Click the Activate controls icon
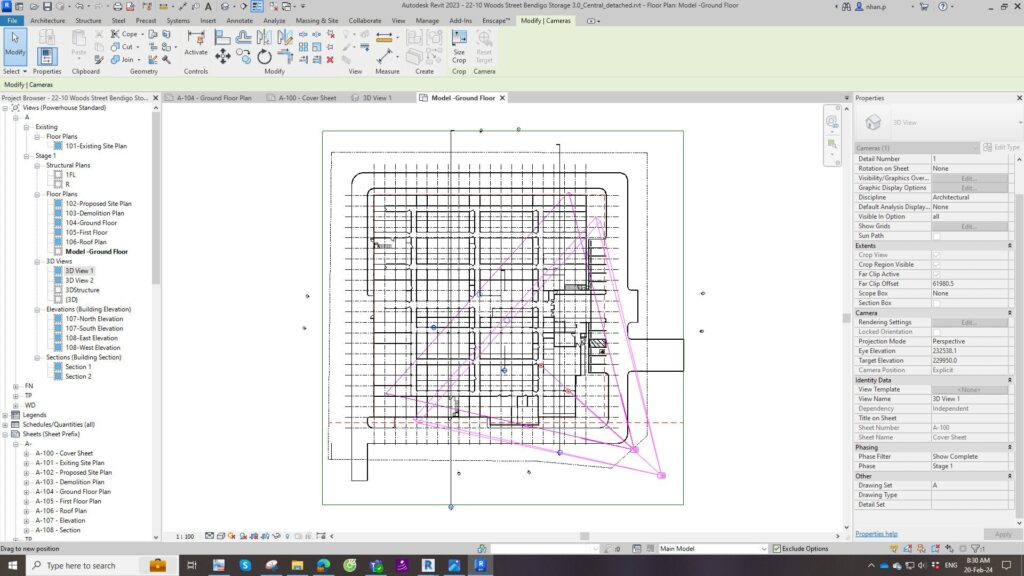This screenshot has width=1024, height=576. [x=196, y=40]
